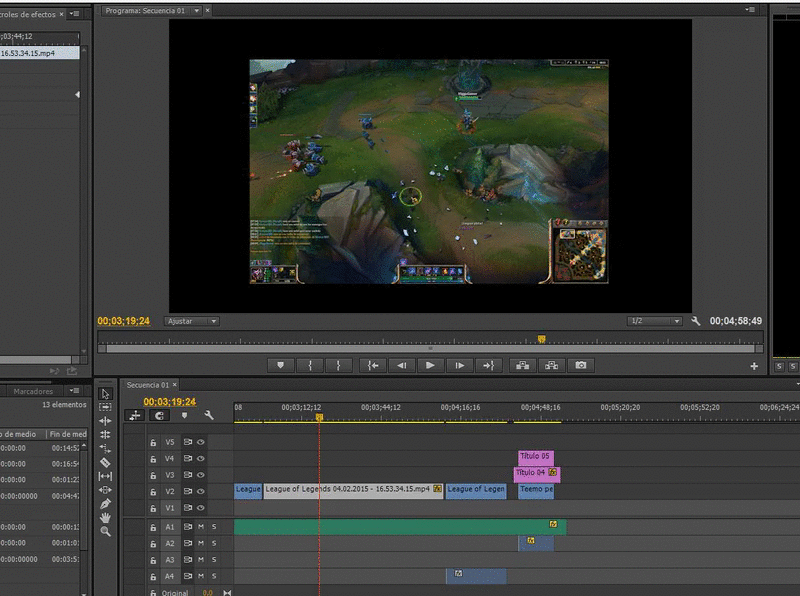The width and height of the screenshot is (800, 596).
Task: Click Program monitor current timecode field
Action: coord(123,321)
